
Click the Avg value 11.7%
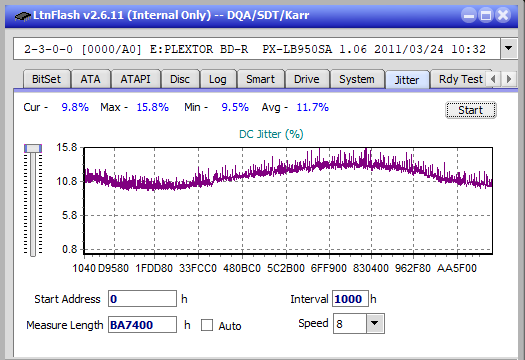click(x=313, y=107)
